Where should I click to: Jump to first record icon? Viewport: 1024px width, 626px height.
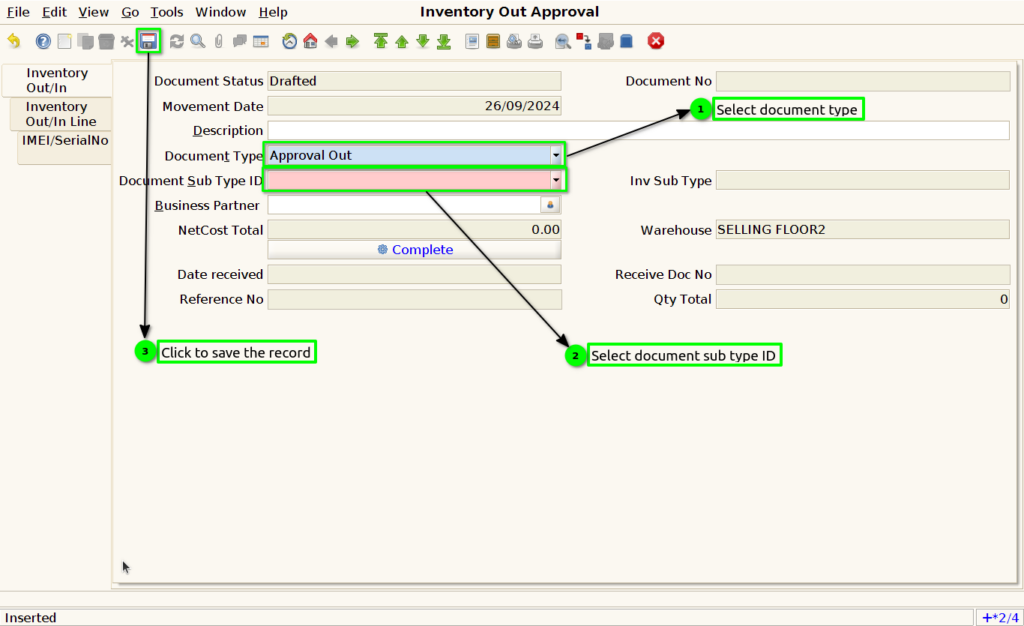381,41
